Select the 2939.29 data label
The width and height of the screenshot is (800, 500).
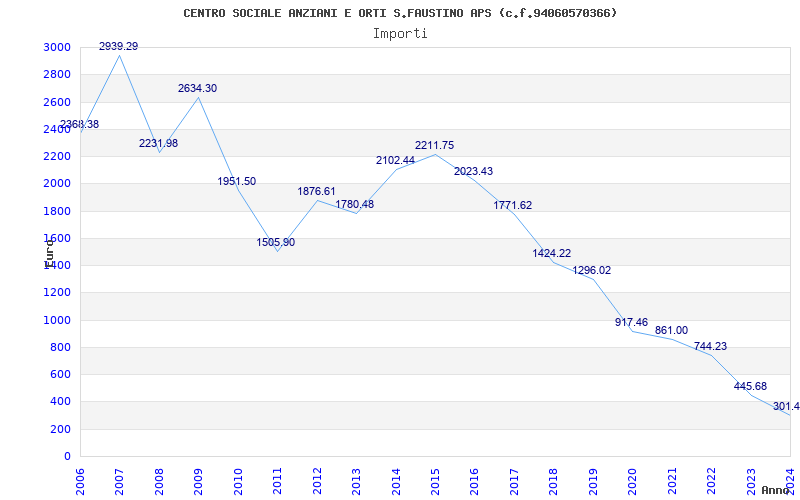click(x=118, y=46)
